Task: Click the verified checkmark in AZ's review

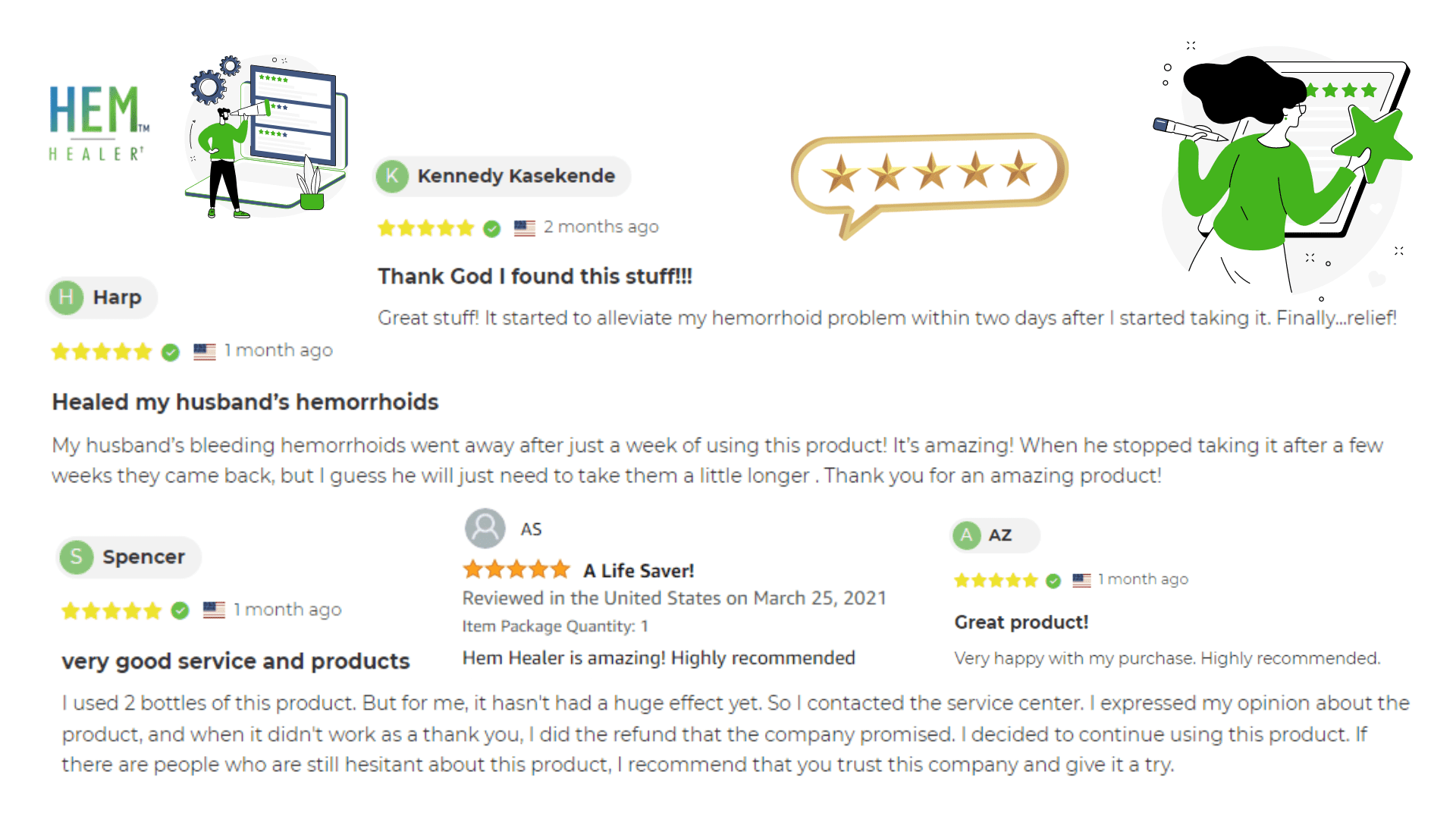Action: [x=1053, y=581]
